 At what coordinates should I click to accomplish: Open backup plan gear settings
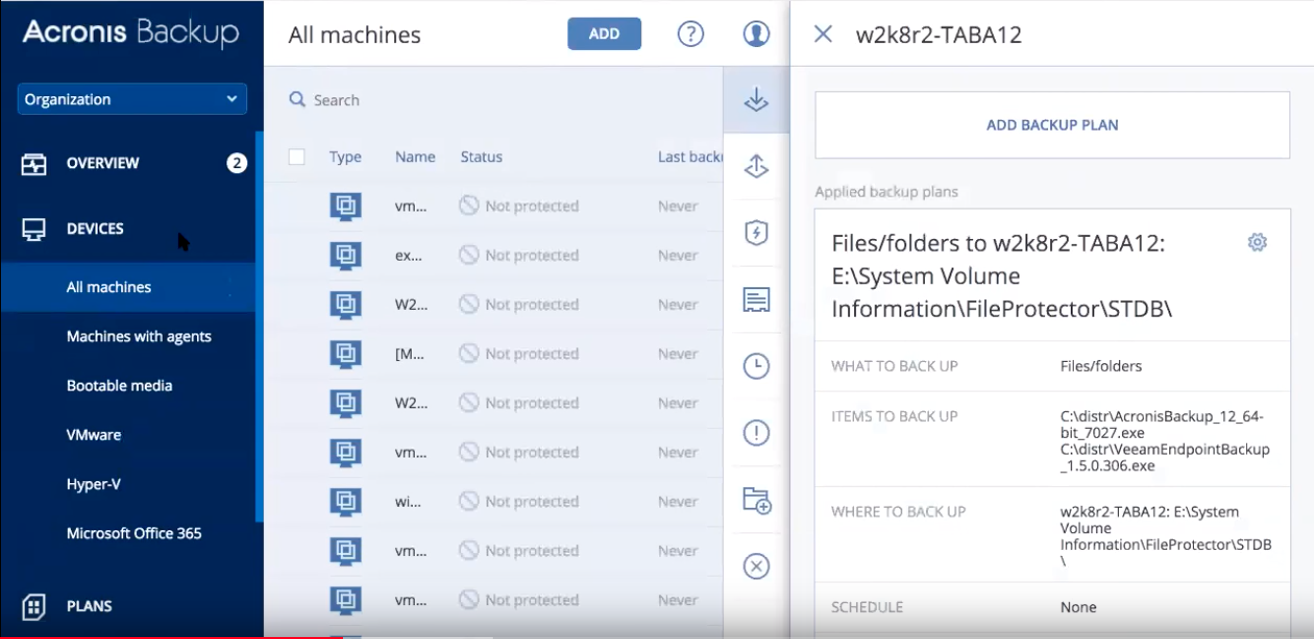[1257, 242]
